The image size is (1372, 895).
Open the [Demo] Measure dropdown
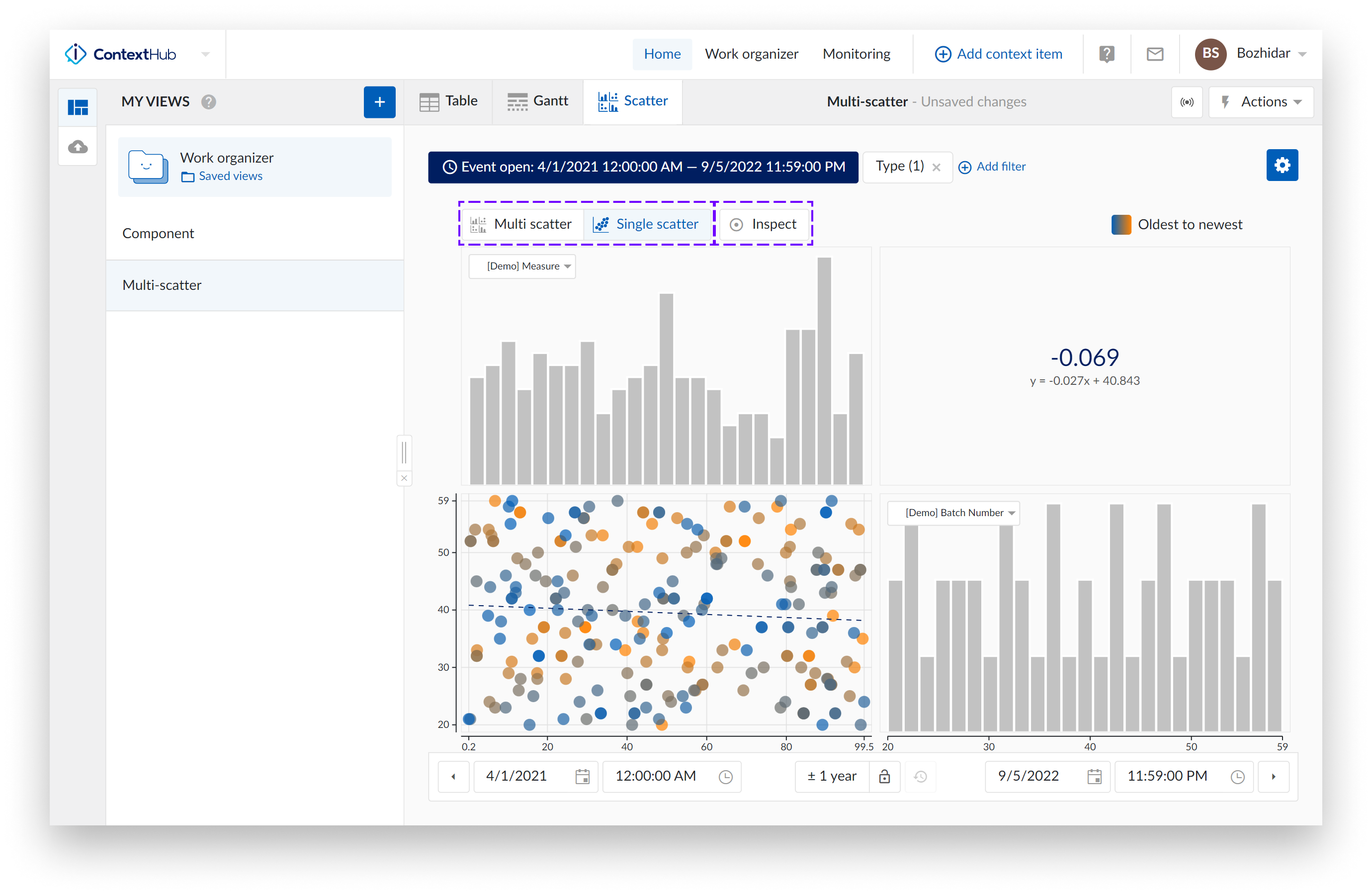point(521,266)
